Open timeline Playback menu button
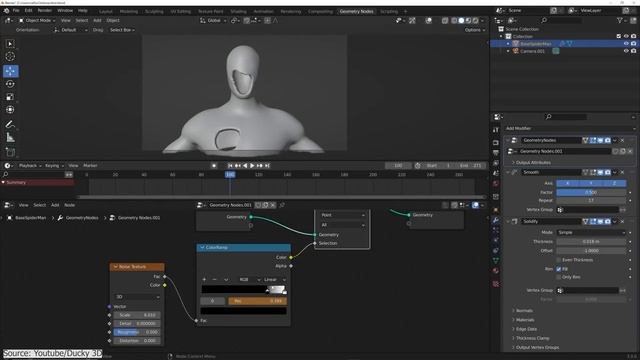 pyautogui.click(x=30, y=166)
